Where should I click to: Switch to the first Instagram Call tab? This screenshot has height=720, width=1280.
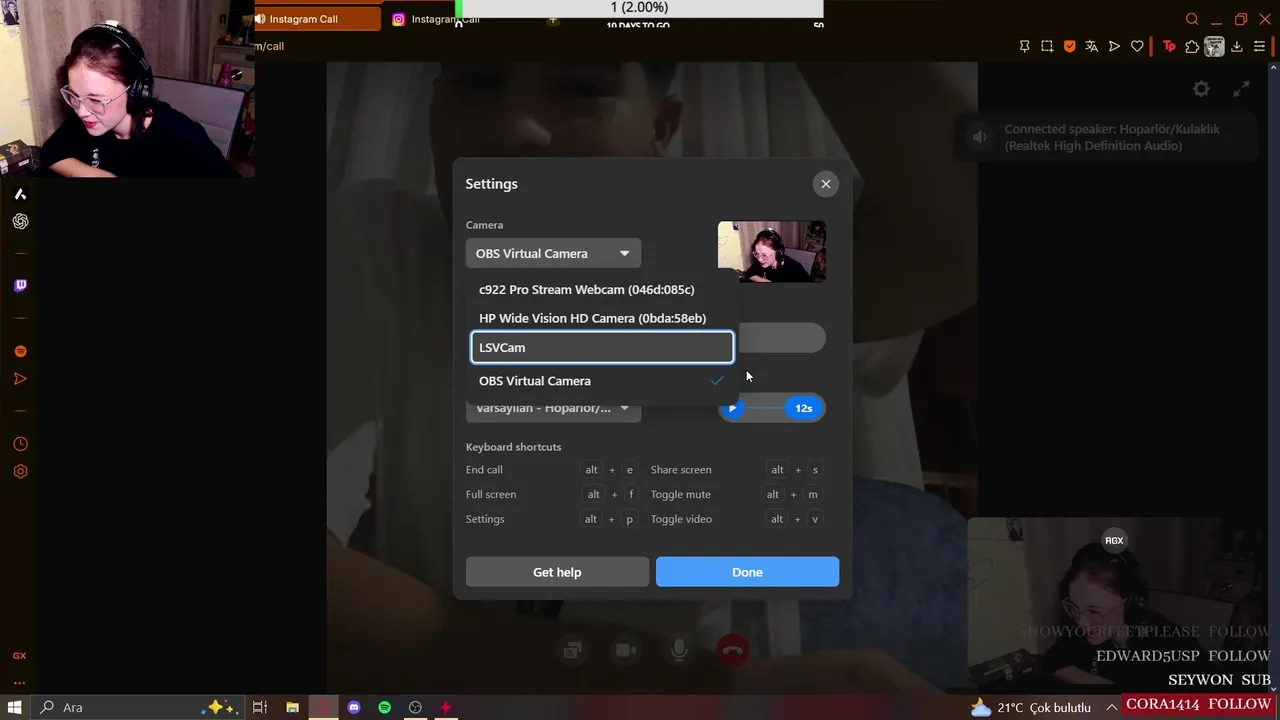coord(318,19)
